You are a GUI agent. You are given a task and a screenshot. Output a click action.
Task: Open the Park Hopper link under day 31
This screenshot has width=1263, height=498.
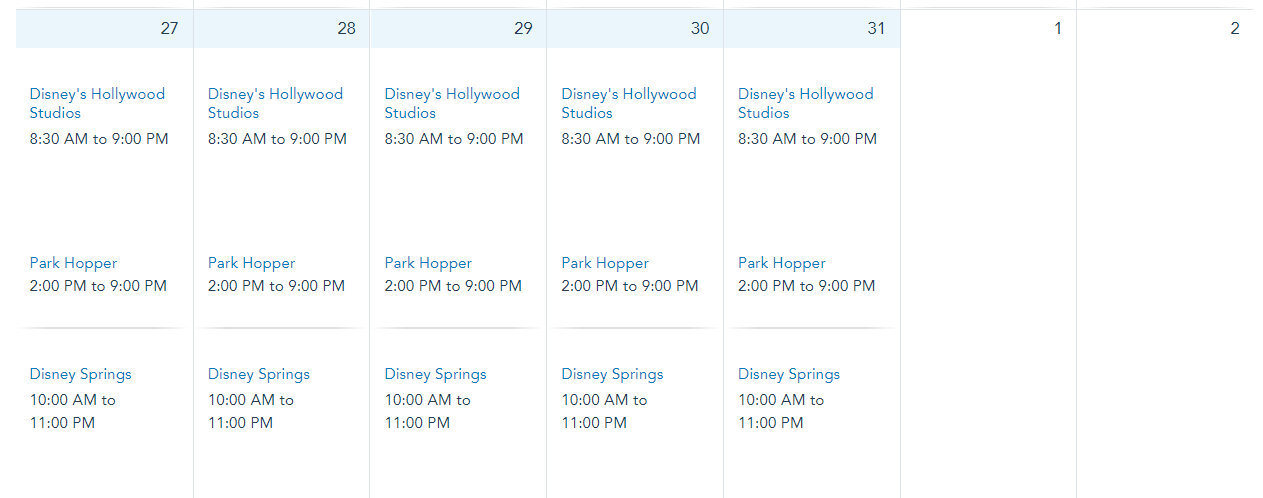point(782,263)
